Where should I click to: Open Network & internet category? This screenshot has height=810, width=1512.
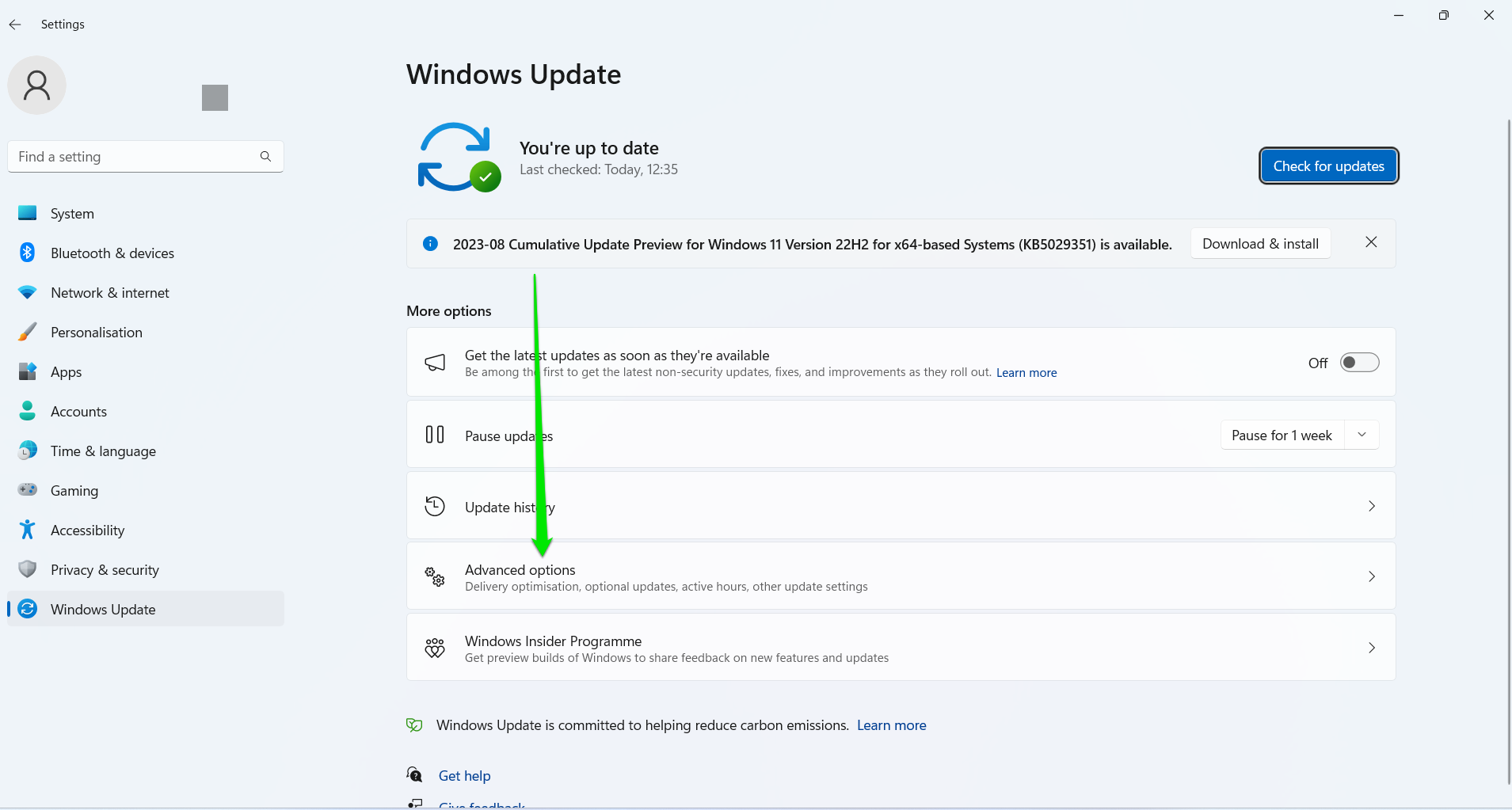(146, 292)
